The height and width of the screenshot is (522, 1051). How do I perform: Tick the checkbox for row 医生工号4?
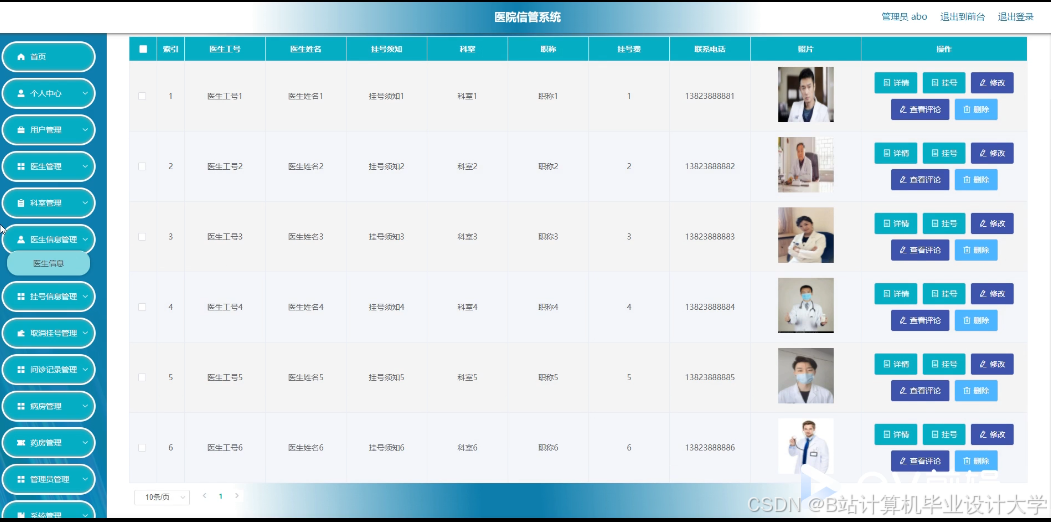142,307
